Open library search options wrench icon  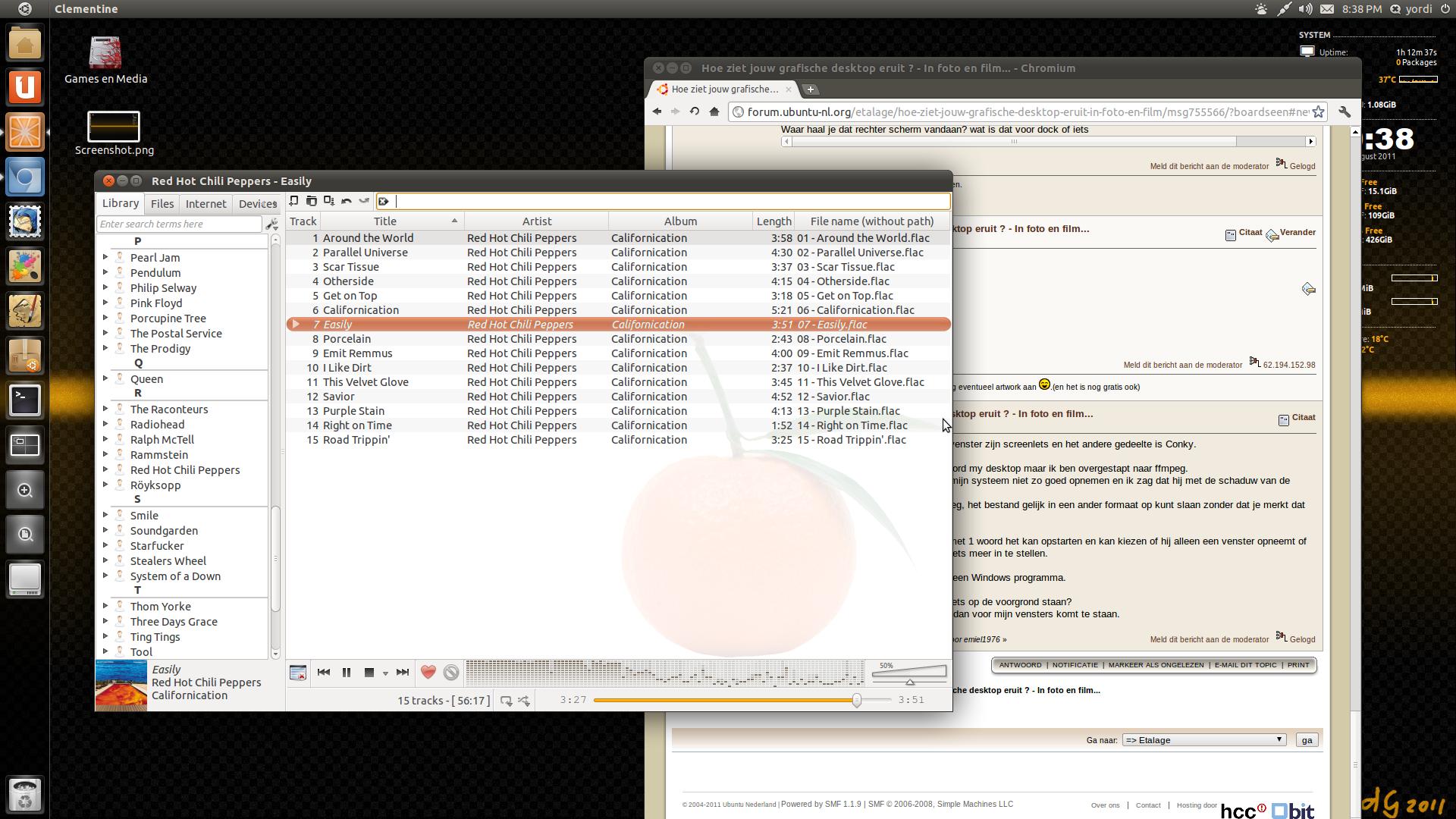coord(271,224)
